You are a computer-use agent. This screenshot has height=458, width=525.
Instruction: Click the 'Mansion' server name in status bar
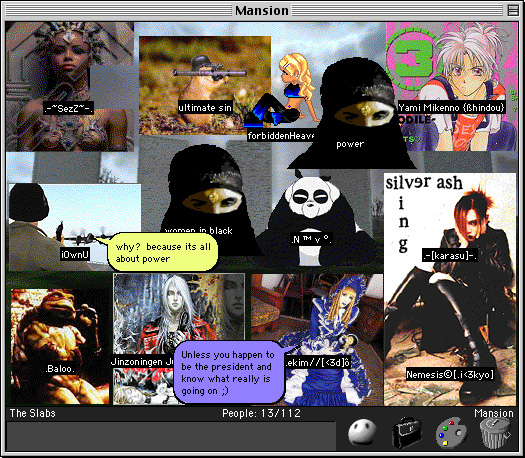(494, 413)
